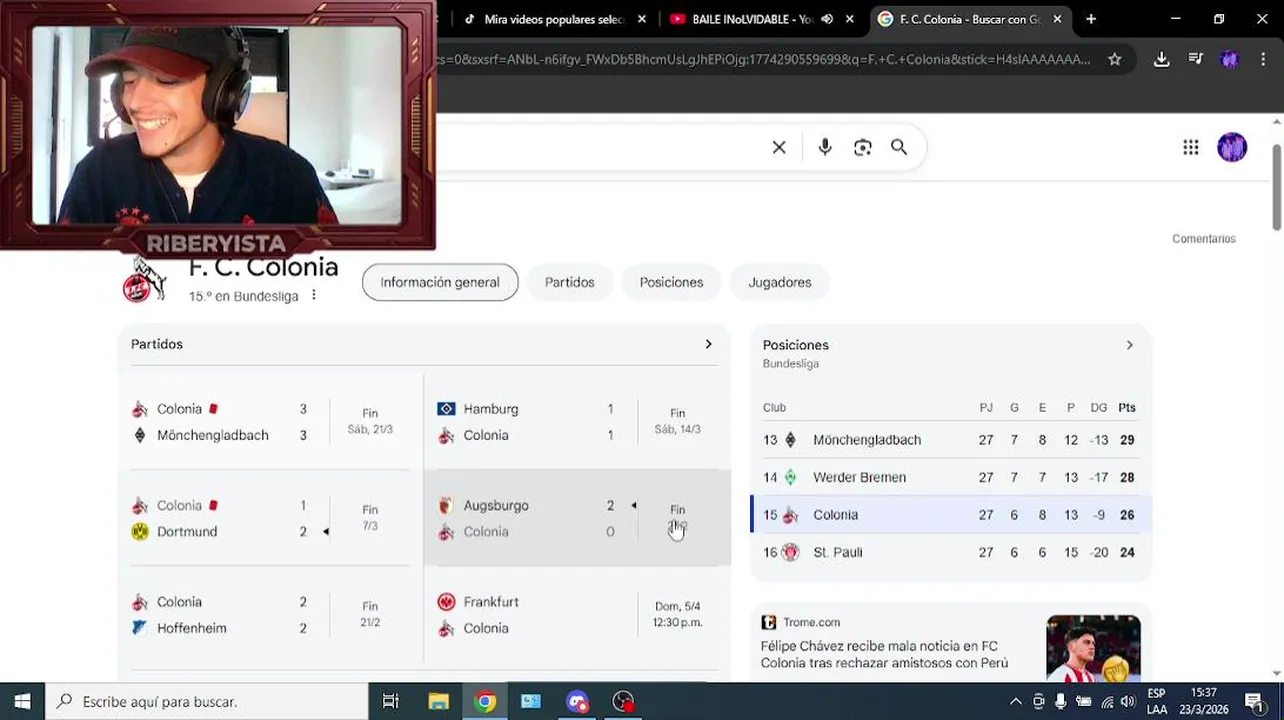Open Hamburg vs Colonia 1-1 match
1284x720 pixels.
(x=577, y=422)
